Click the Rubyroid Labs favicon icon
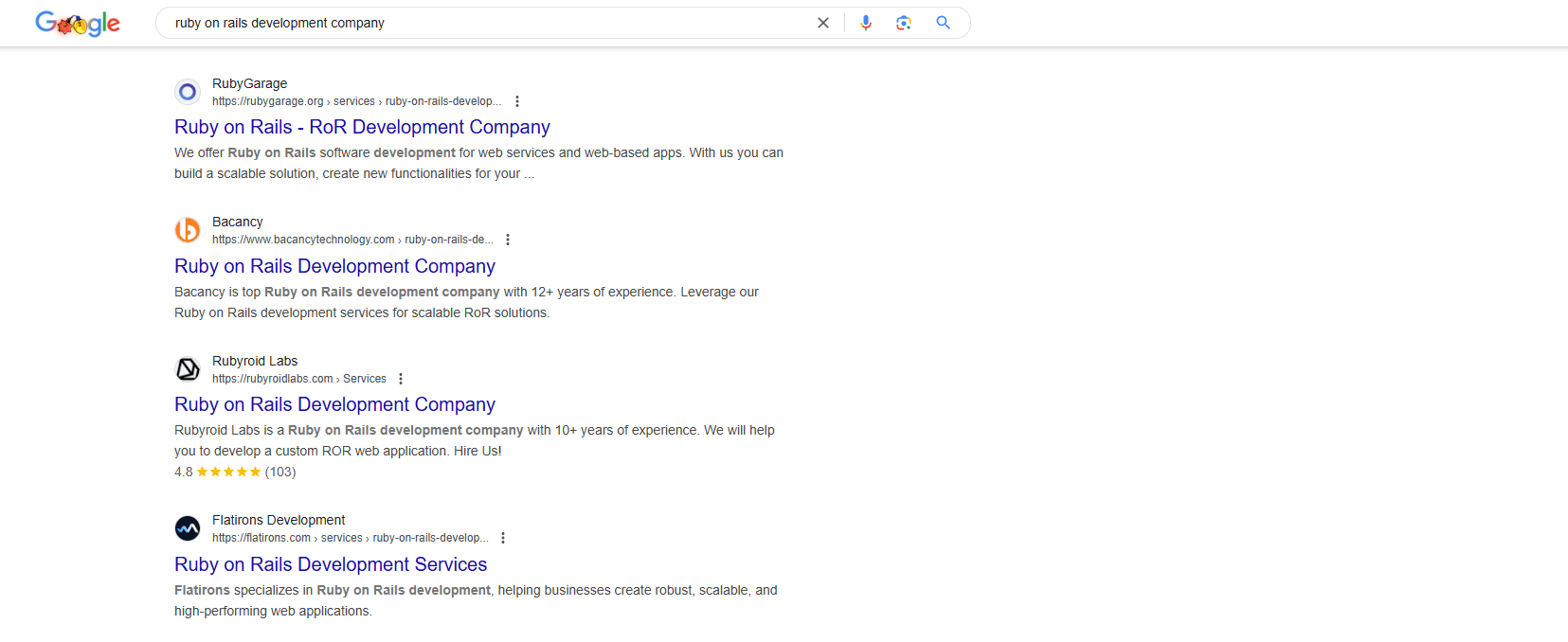 [188, 369]
